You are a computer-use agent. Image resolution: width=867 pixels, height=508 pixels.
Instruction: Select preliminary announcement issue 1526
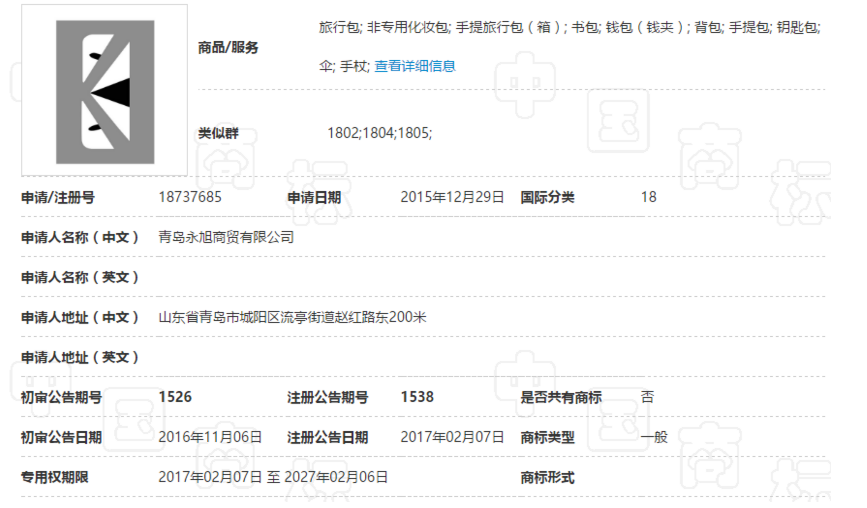click(175, 397)
